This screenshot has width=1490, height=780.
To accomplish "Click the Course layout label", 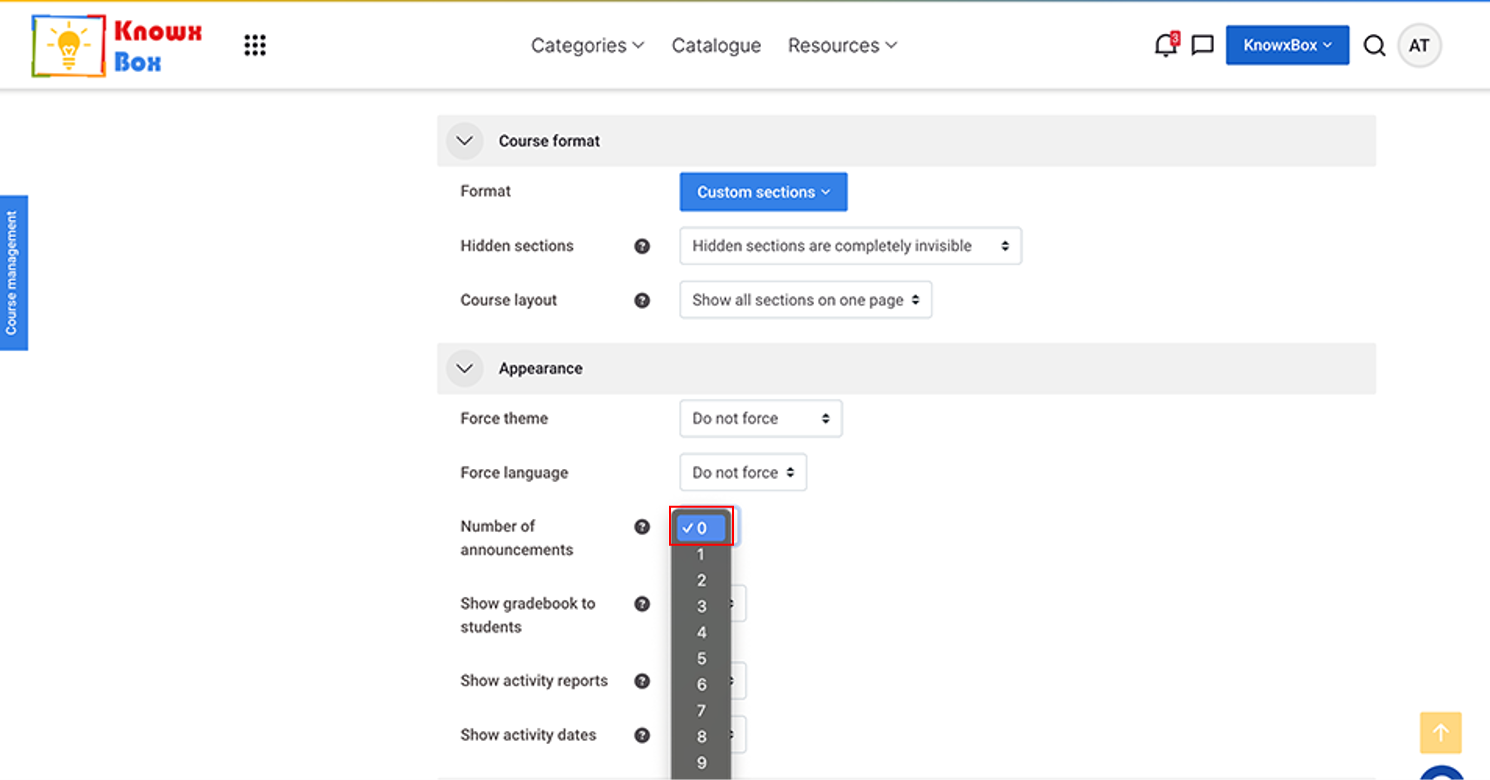I will click(508, 300).
